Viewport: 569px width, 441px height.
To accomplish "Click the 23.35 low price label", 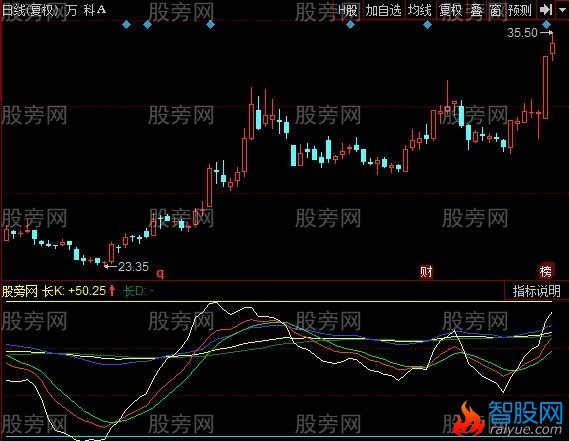I will pos(134,267).
